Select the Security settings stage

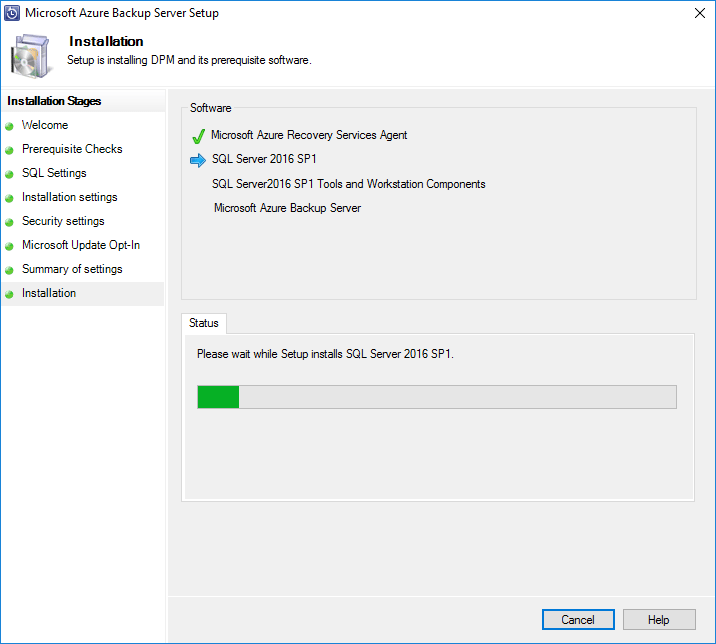tap(63, 221)
